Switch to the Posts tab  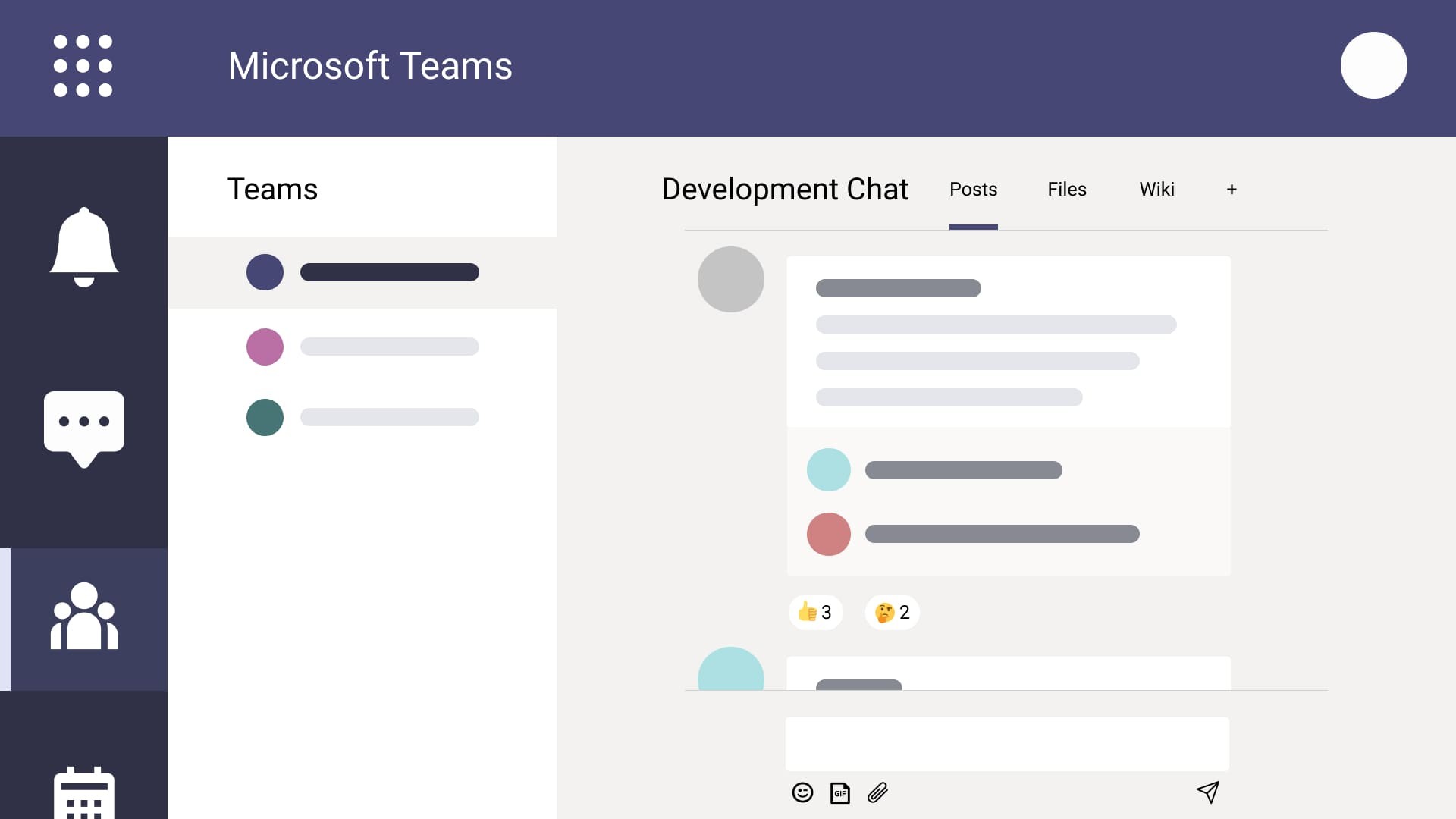coord(973,190)
